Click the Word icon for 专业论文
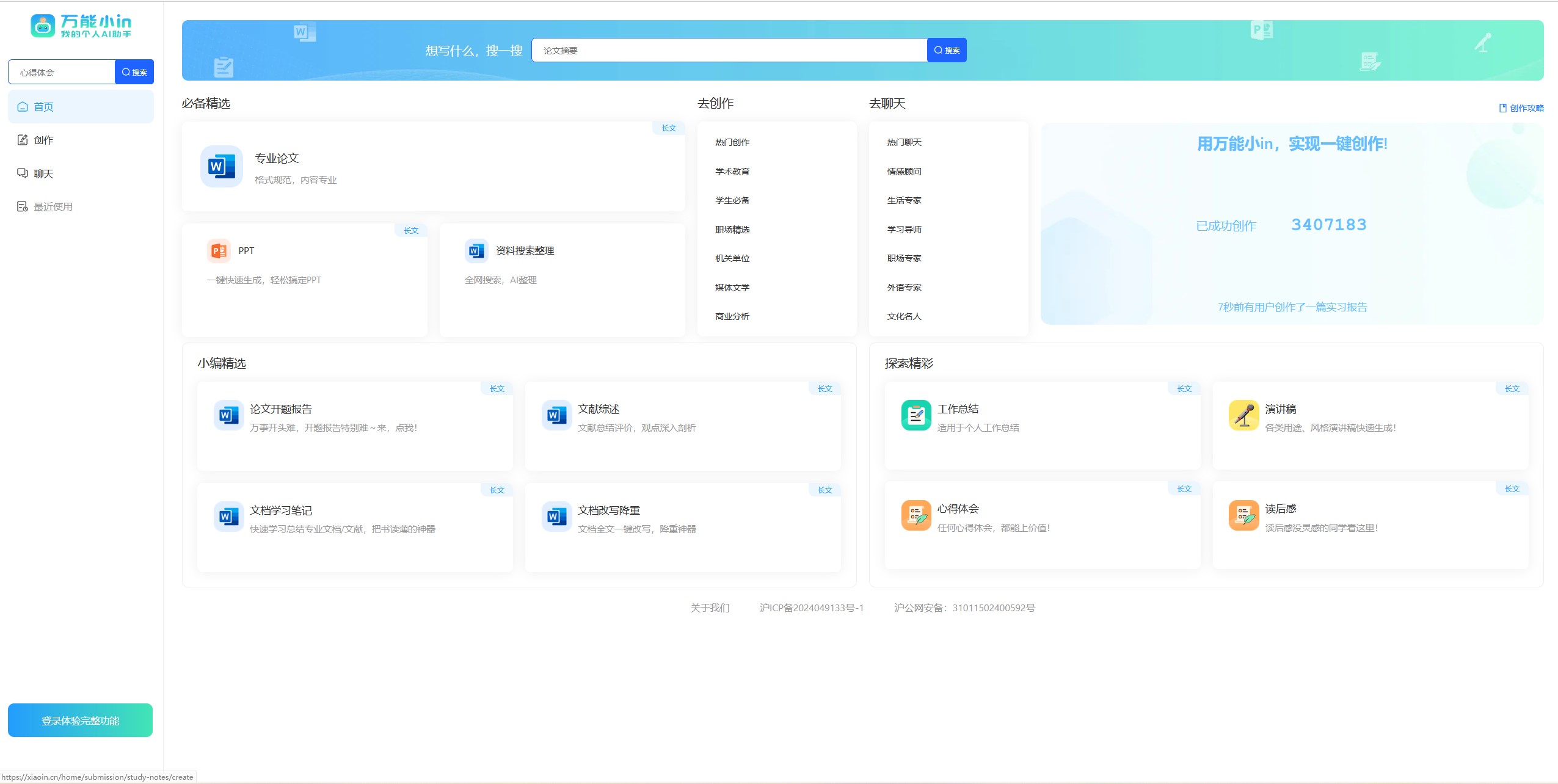Viewport: 1558px width, 784px height. [221, 166]
